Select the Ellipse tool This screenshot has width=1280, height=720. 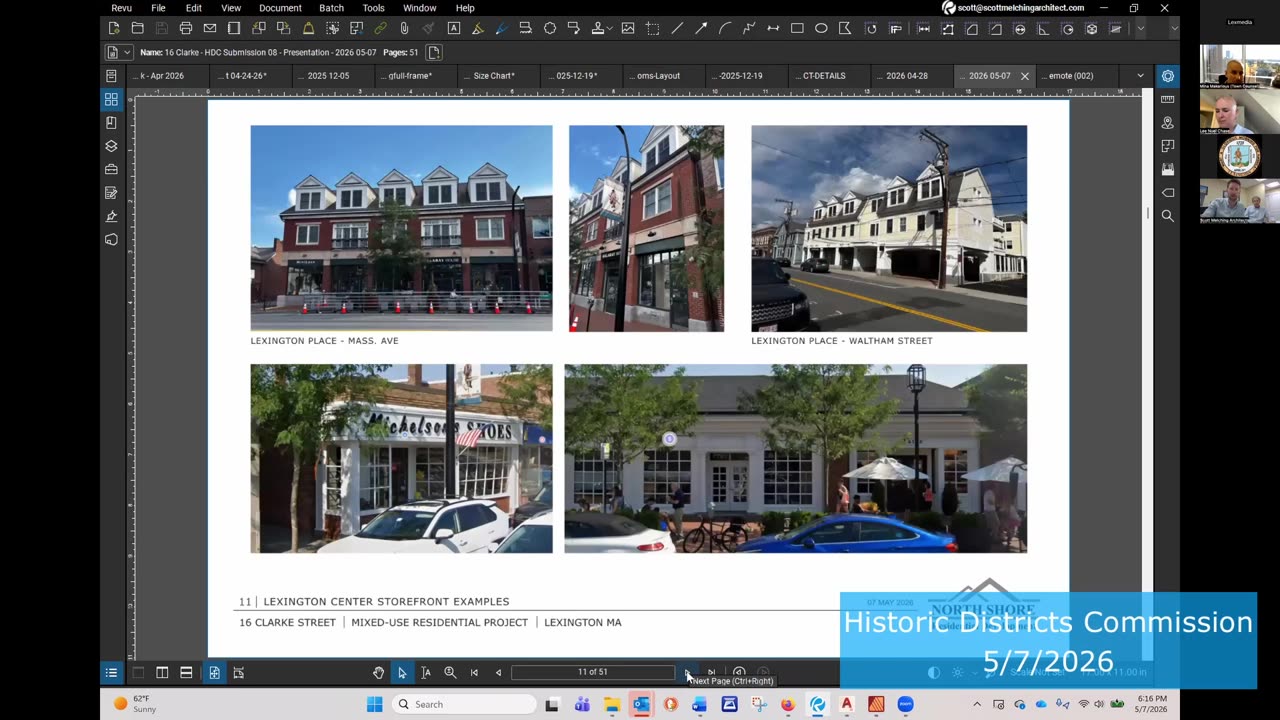tap(821, 28)
